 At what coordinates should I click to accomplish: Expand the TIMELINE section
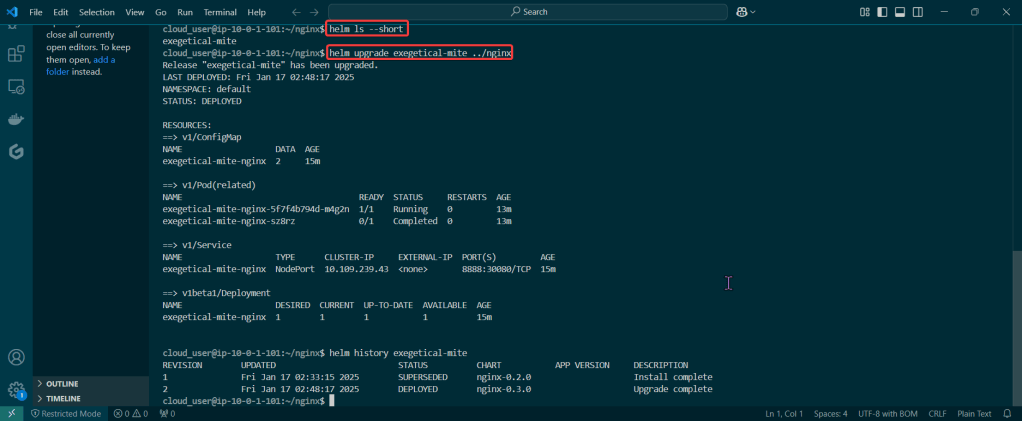63,397
